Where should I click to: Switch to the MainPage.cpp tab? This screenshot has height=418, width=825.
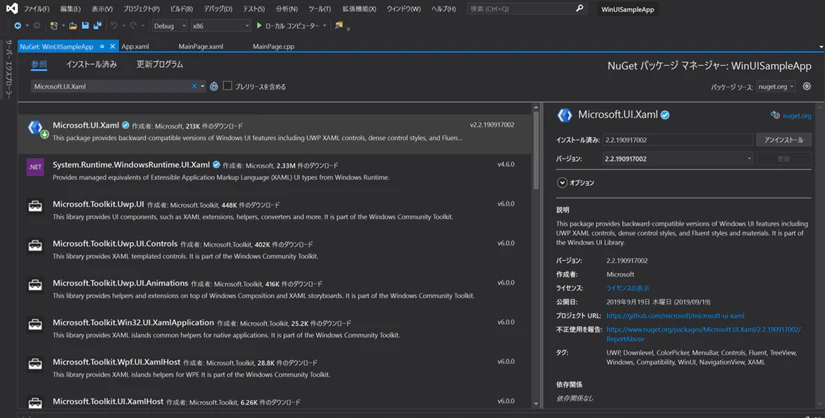(273, 46)
